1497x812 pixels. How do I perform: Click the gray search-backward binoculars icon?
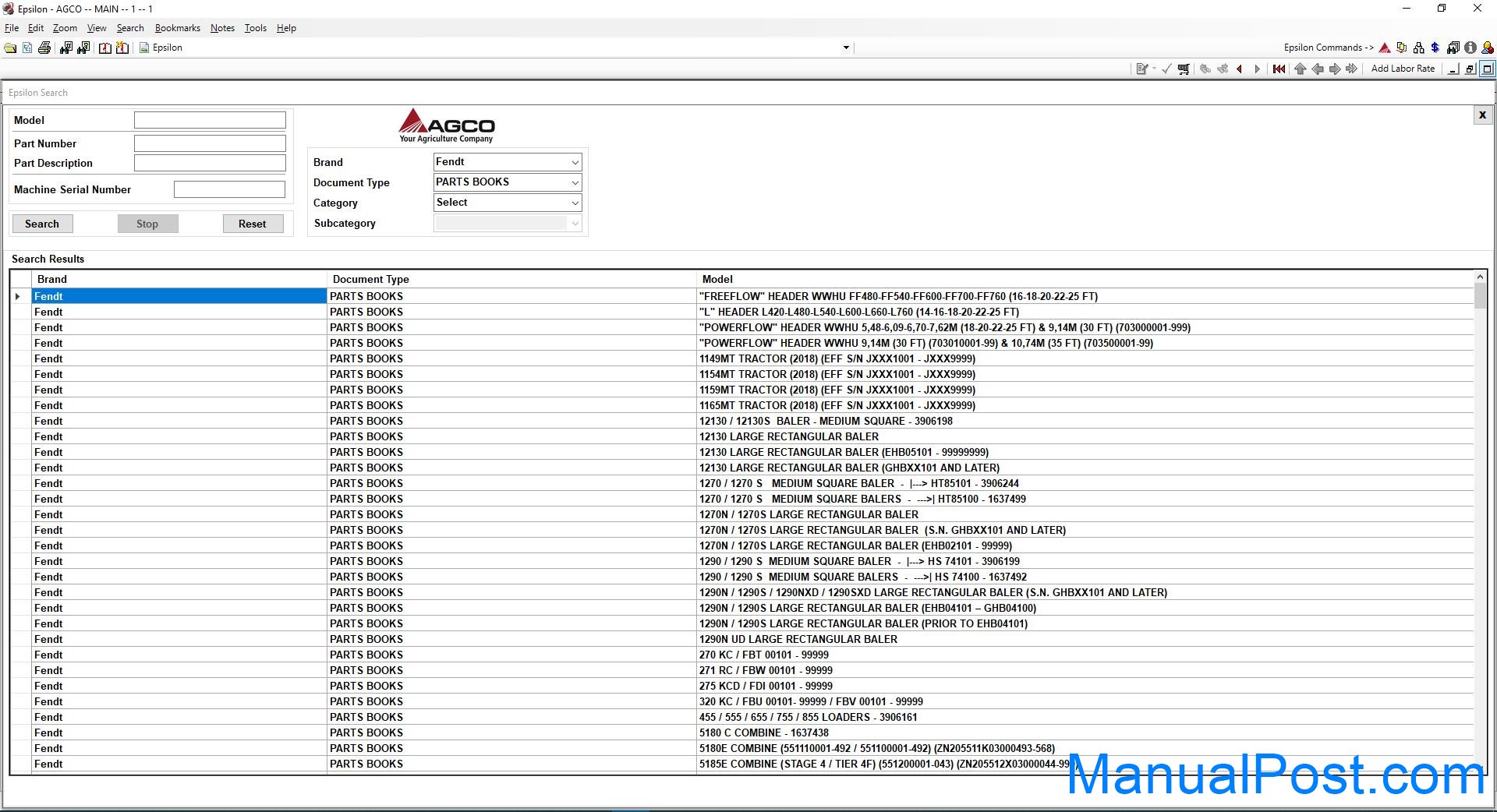pos(1205,69)
